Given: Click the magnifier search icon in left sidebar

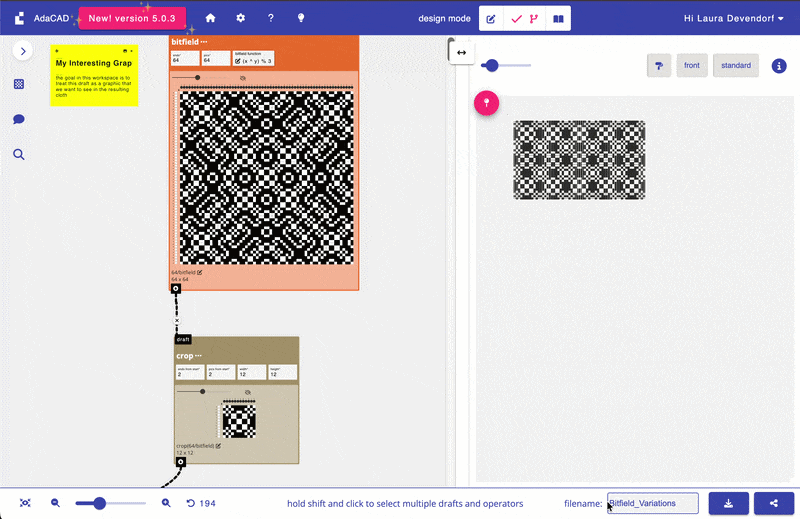Looking at the screenshot, I should click(x=19, y=154).
